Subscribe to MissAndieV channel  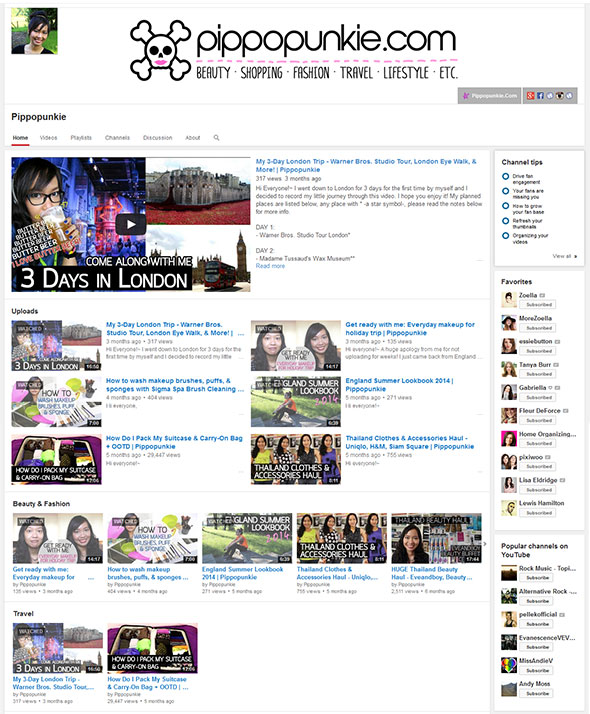tap(536, 670)
